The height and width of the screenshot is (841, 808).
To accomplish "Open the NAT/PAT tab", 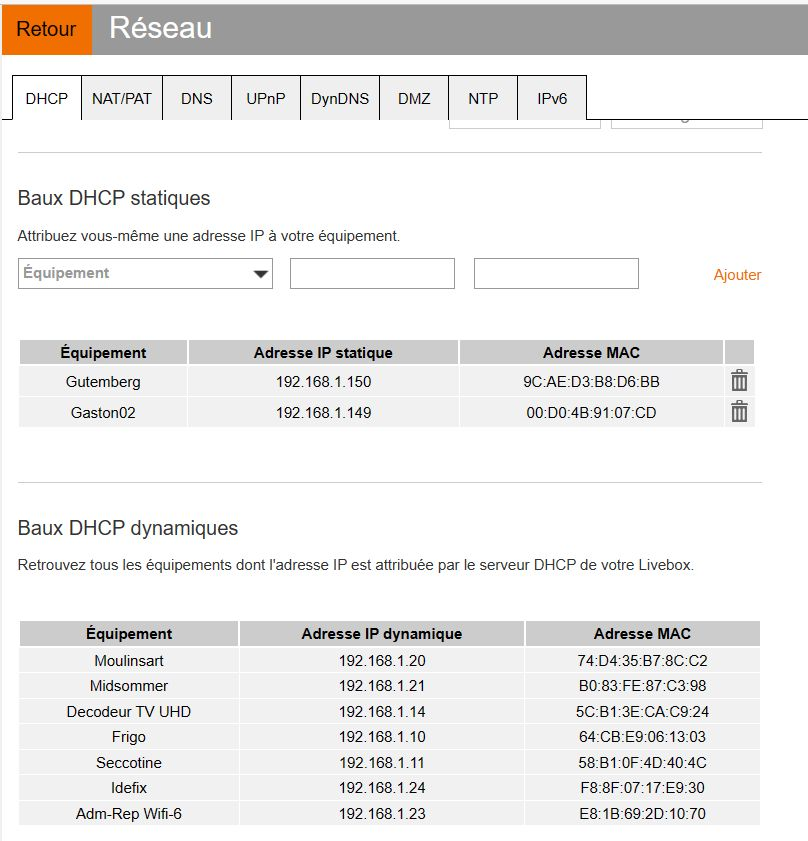I will (122, 99).
